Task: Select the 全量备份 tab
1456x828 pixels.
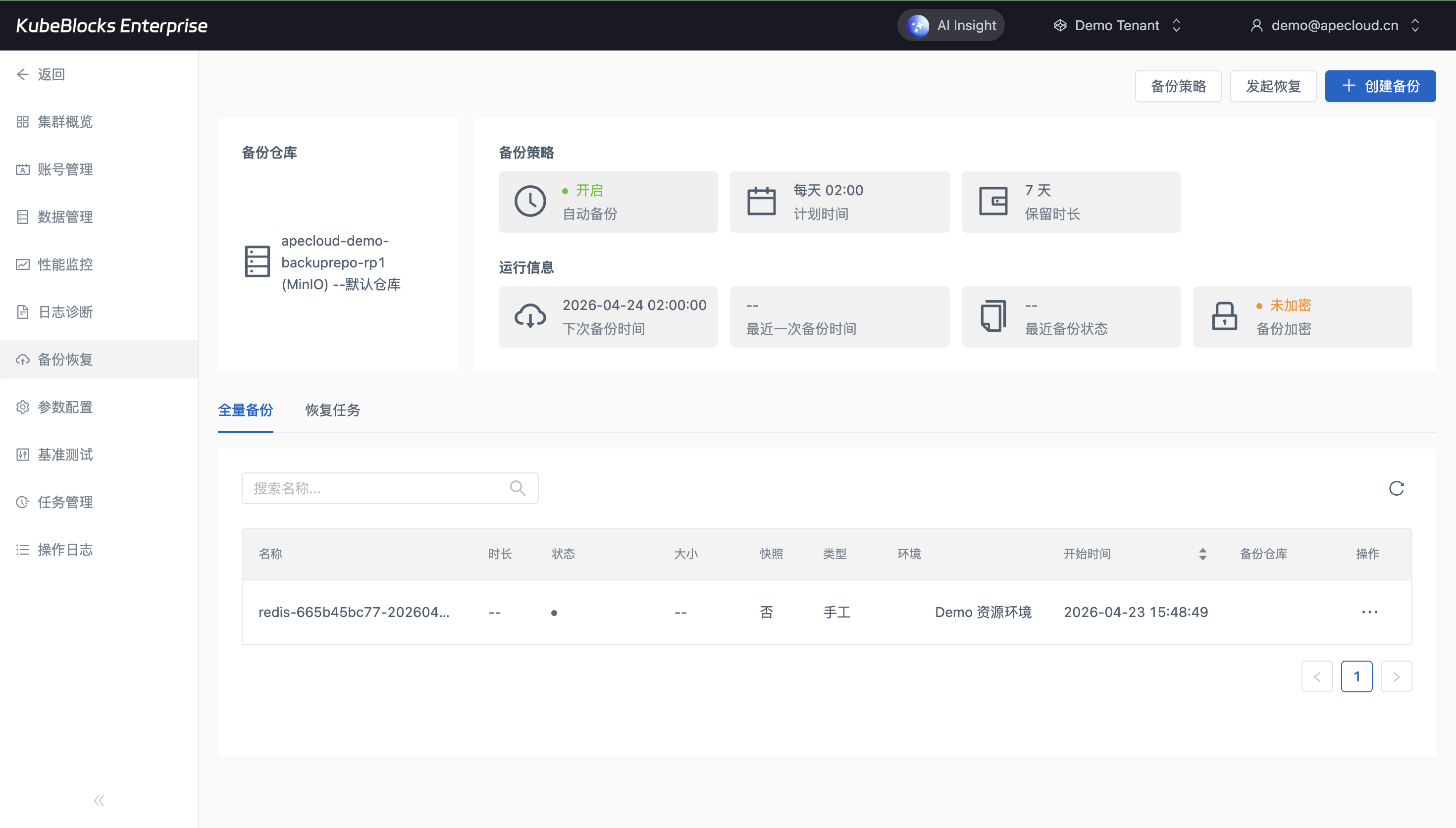Action: [245, 410]
